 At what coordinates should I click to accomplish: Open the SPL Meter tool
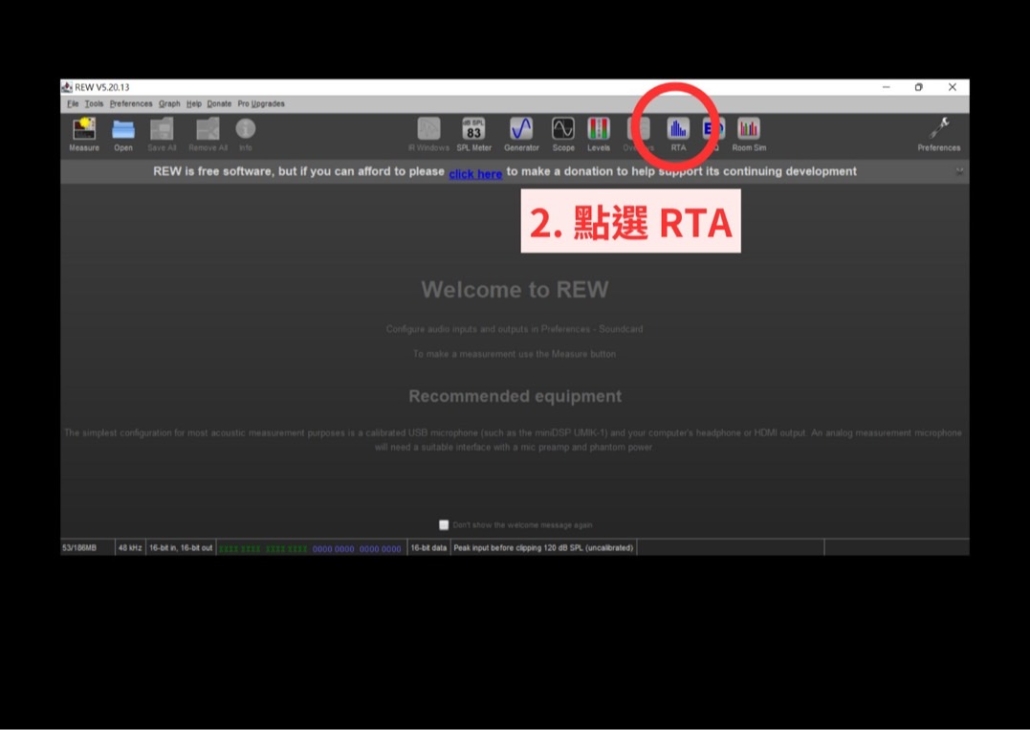474,130
